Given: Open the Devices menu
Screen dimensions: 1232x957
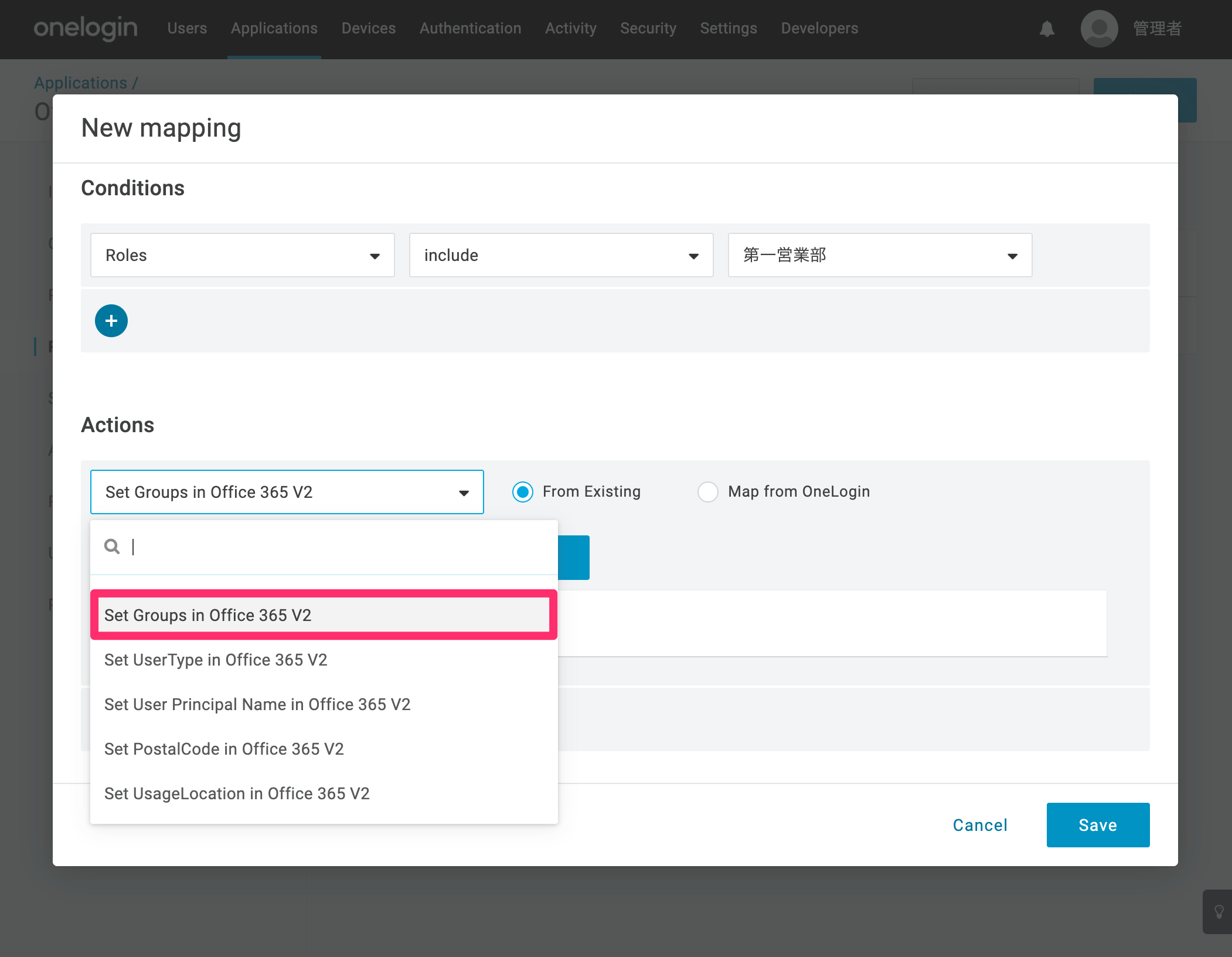Looking at the screenshot, I should pos(369,28).
